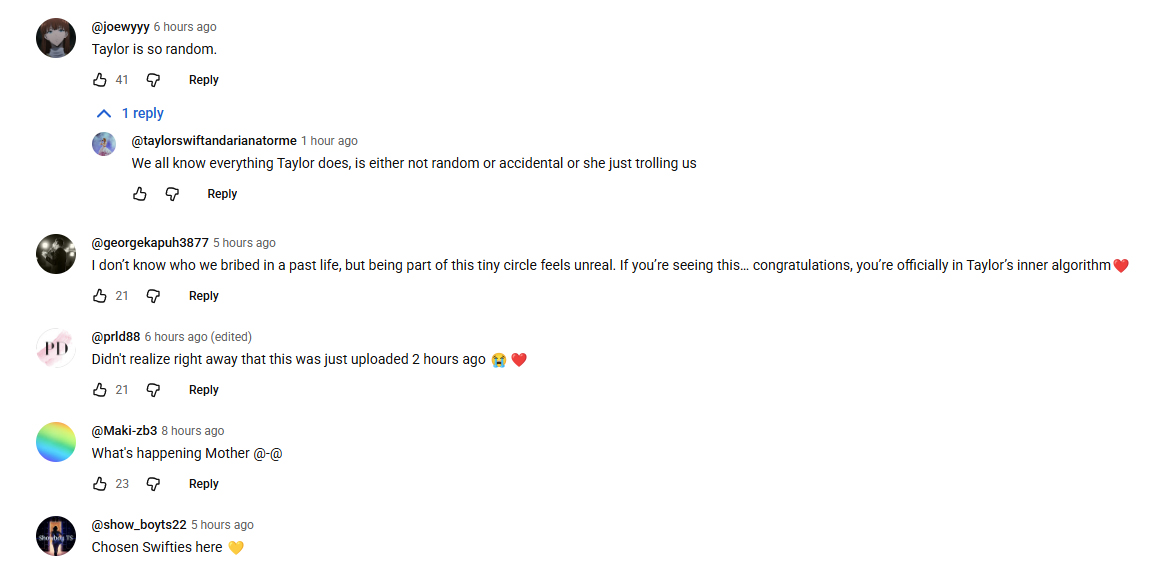Reply to the @taylorswiftandarianatorme reply

[x=222, y=194]
